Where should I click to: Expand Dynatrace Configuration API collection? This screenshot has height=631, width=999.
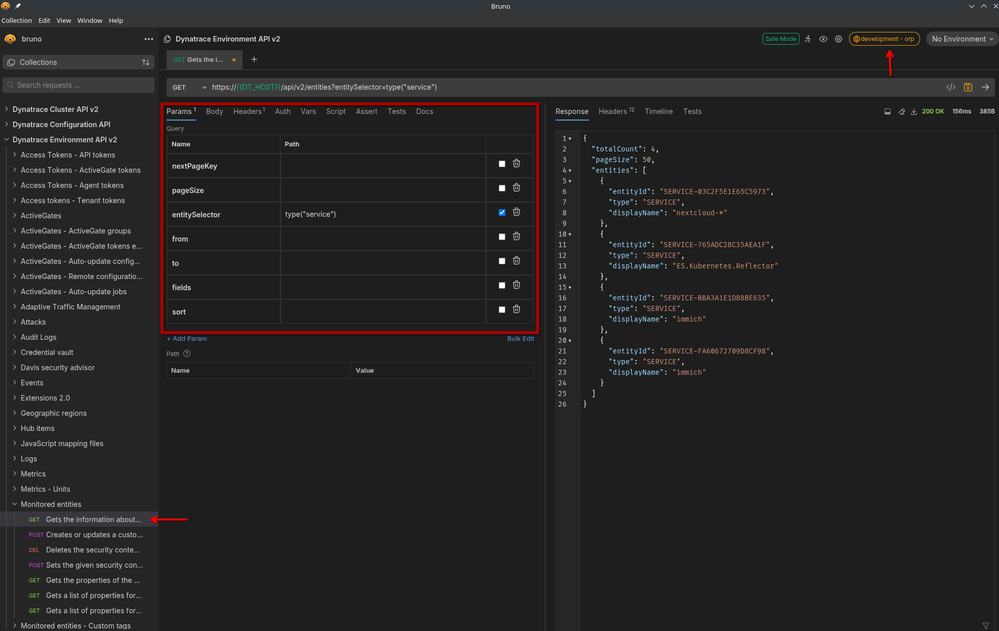[61, 124]
